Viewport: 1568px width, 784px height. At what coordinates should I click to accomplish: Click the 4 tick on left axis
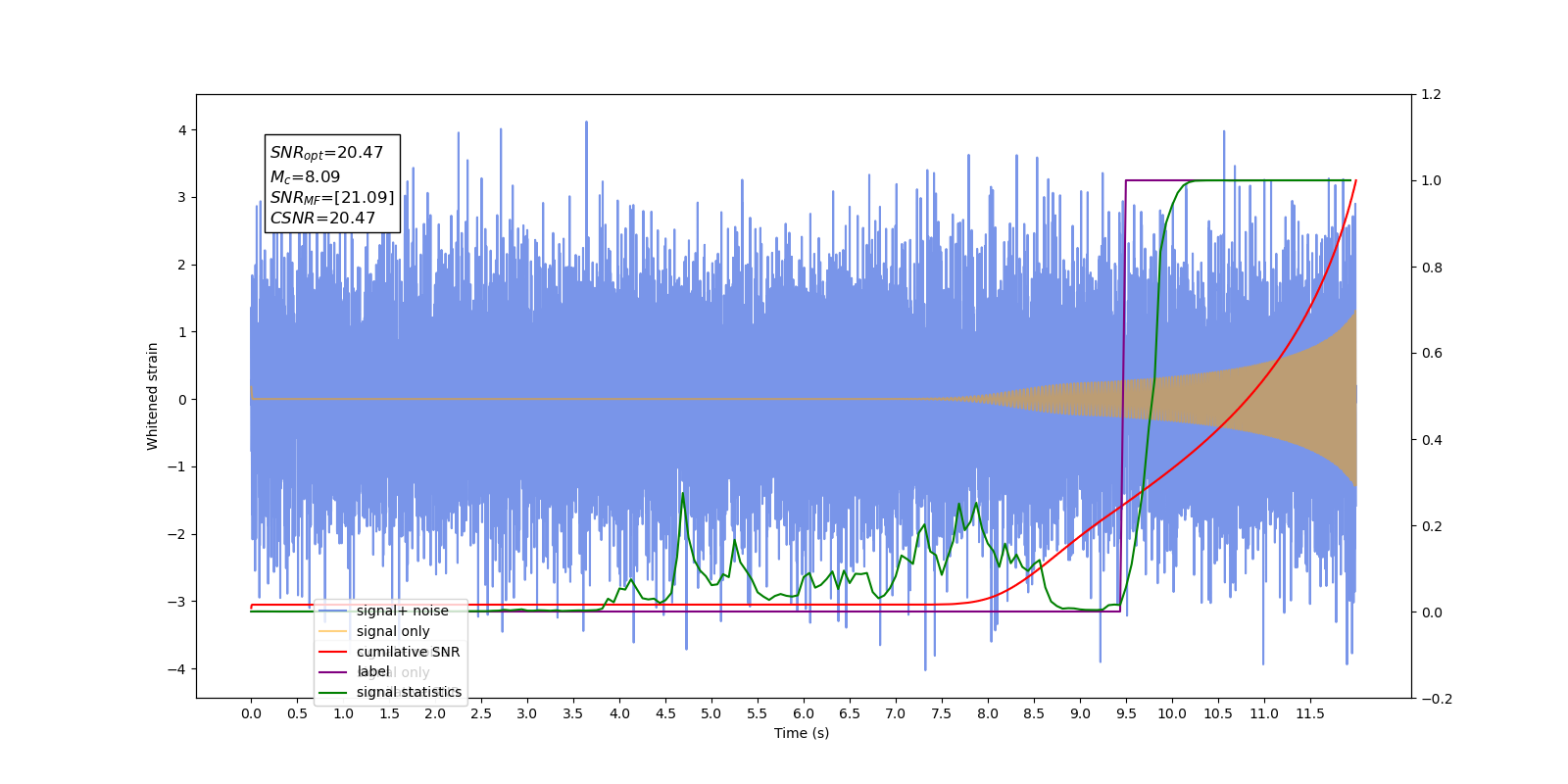point(182,130)
